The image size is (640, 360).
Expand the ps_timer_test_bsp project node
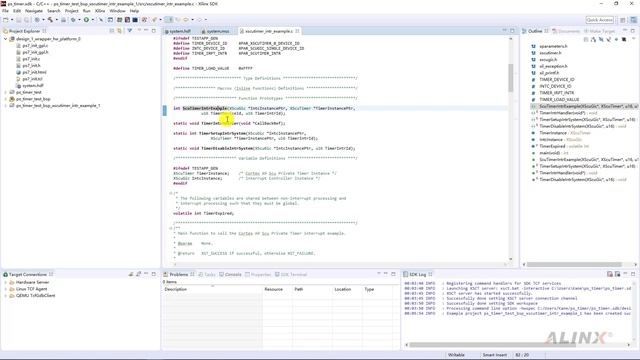(5, 99)
